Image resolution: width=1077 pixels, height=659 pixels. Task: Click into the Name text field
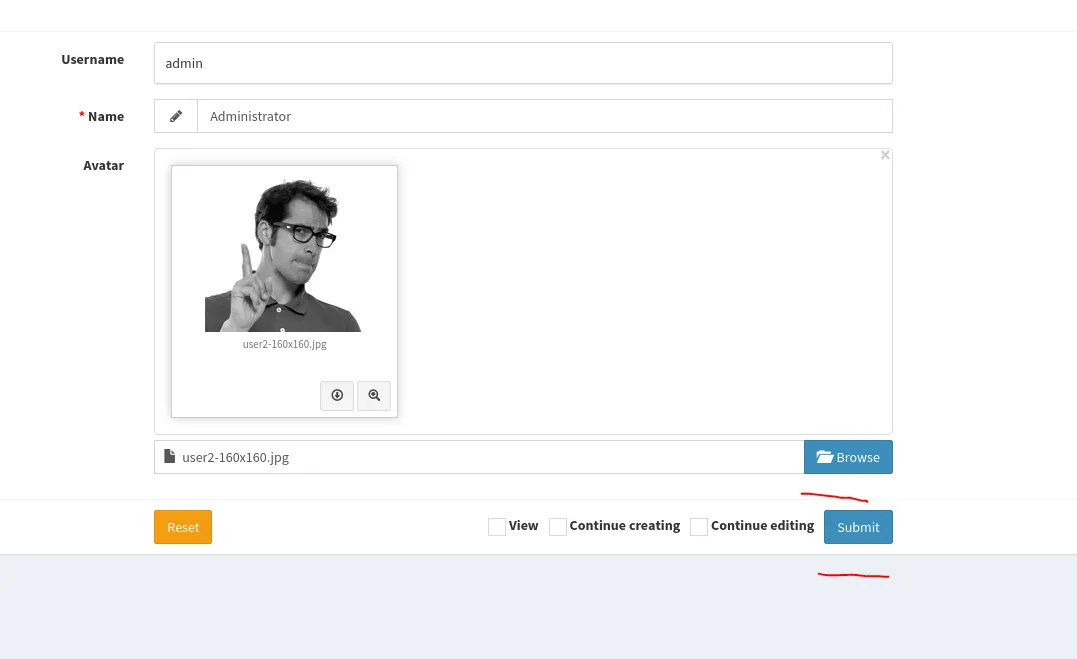pyautogui.click(x=545, y=116)
